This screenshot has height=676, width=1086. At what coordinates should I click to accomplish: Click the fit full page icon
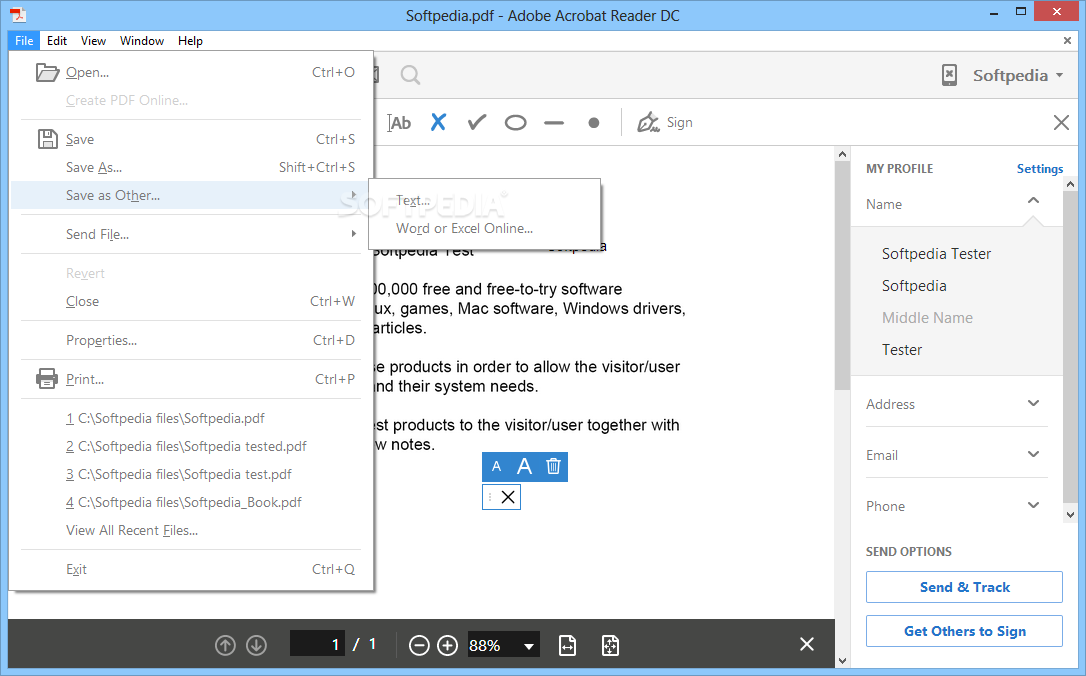pyautogui.click(x=610, y=646)
